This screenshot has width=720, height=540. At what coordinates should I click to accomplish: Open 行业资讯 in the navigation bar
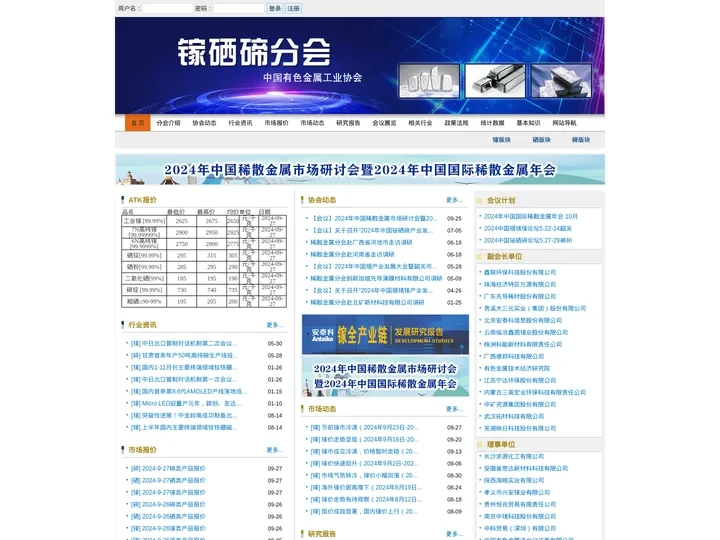pos(240,123)
